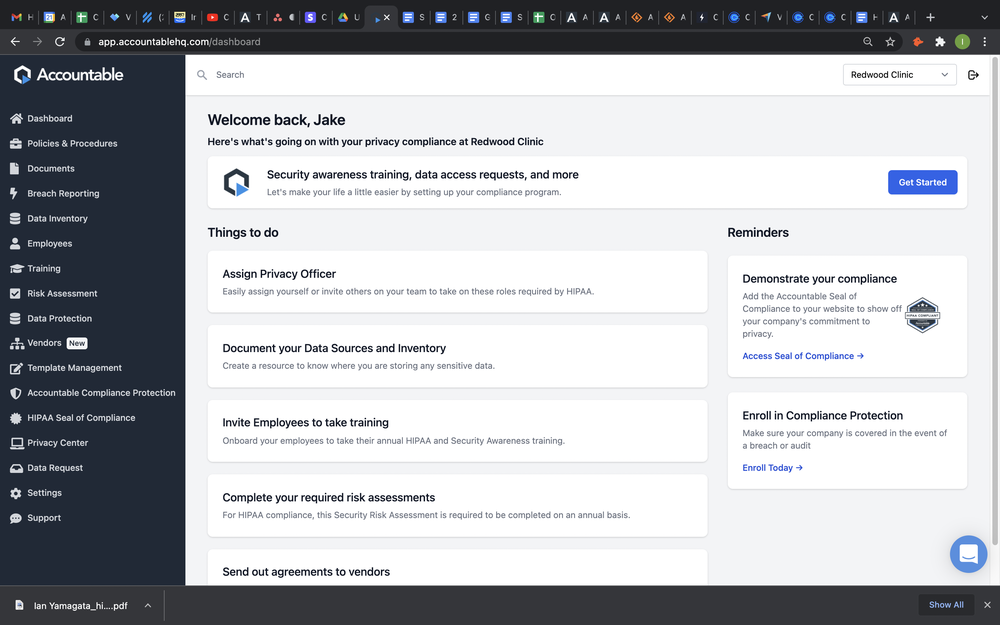Click the browser address bar URL
1000x625 pixels.
click(179, 41)
